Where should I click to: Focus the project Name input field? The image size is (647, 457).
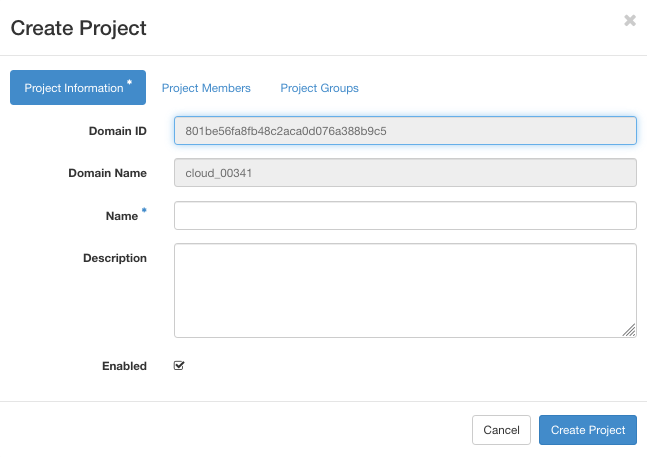(405, 215)
